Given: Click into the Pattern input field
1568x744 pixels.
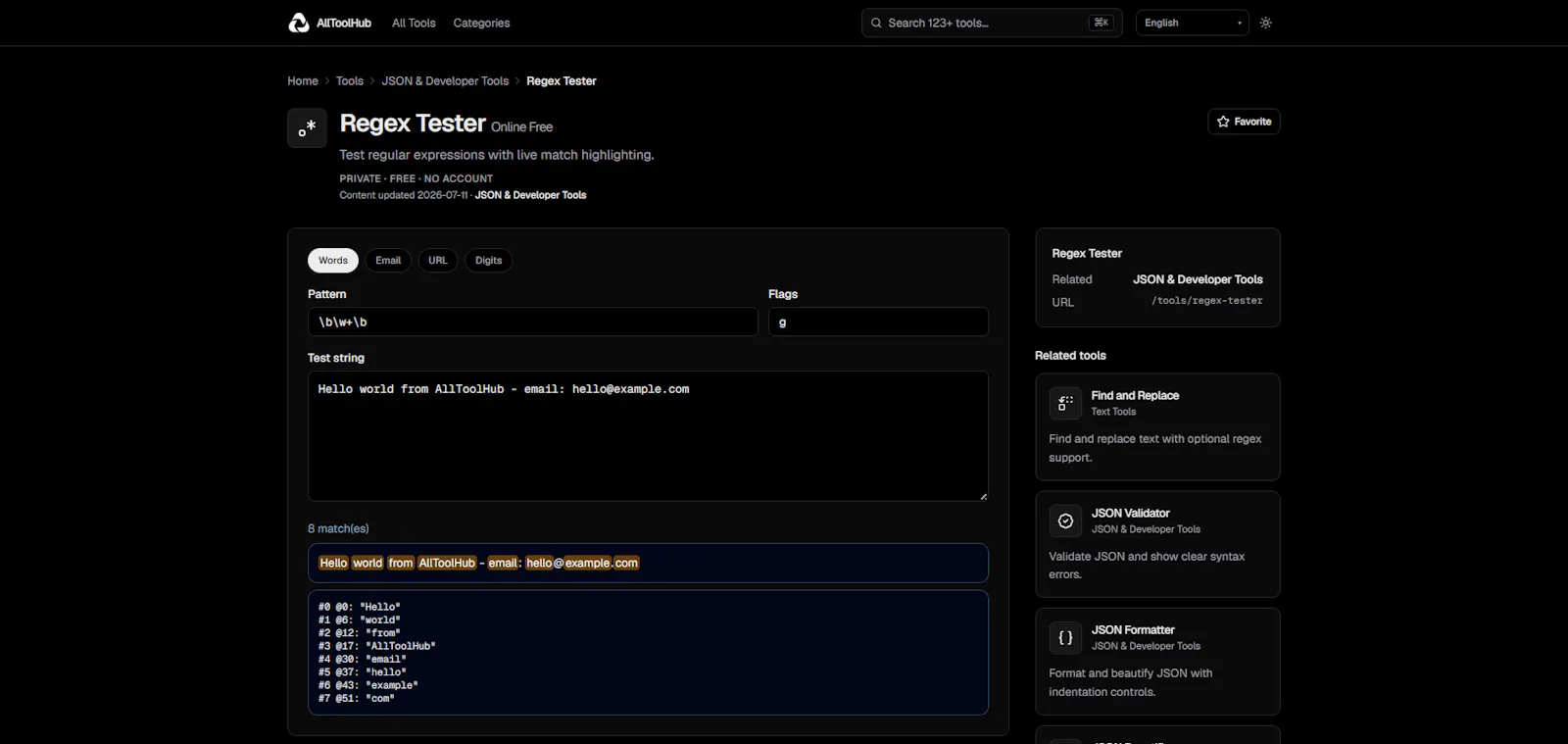Looking at the screenshot, I should coord(533,322).
